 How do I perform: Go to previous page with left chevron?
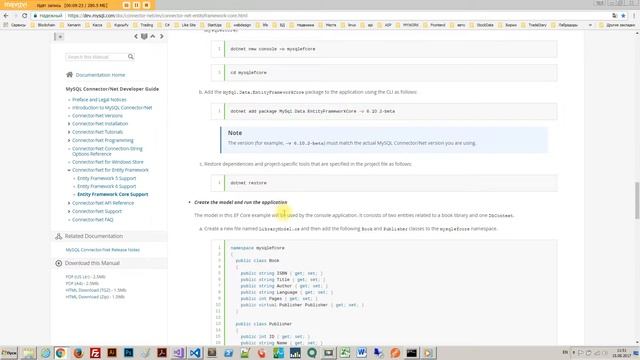136,36
